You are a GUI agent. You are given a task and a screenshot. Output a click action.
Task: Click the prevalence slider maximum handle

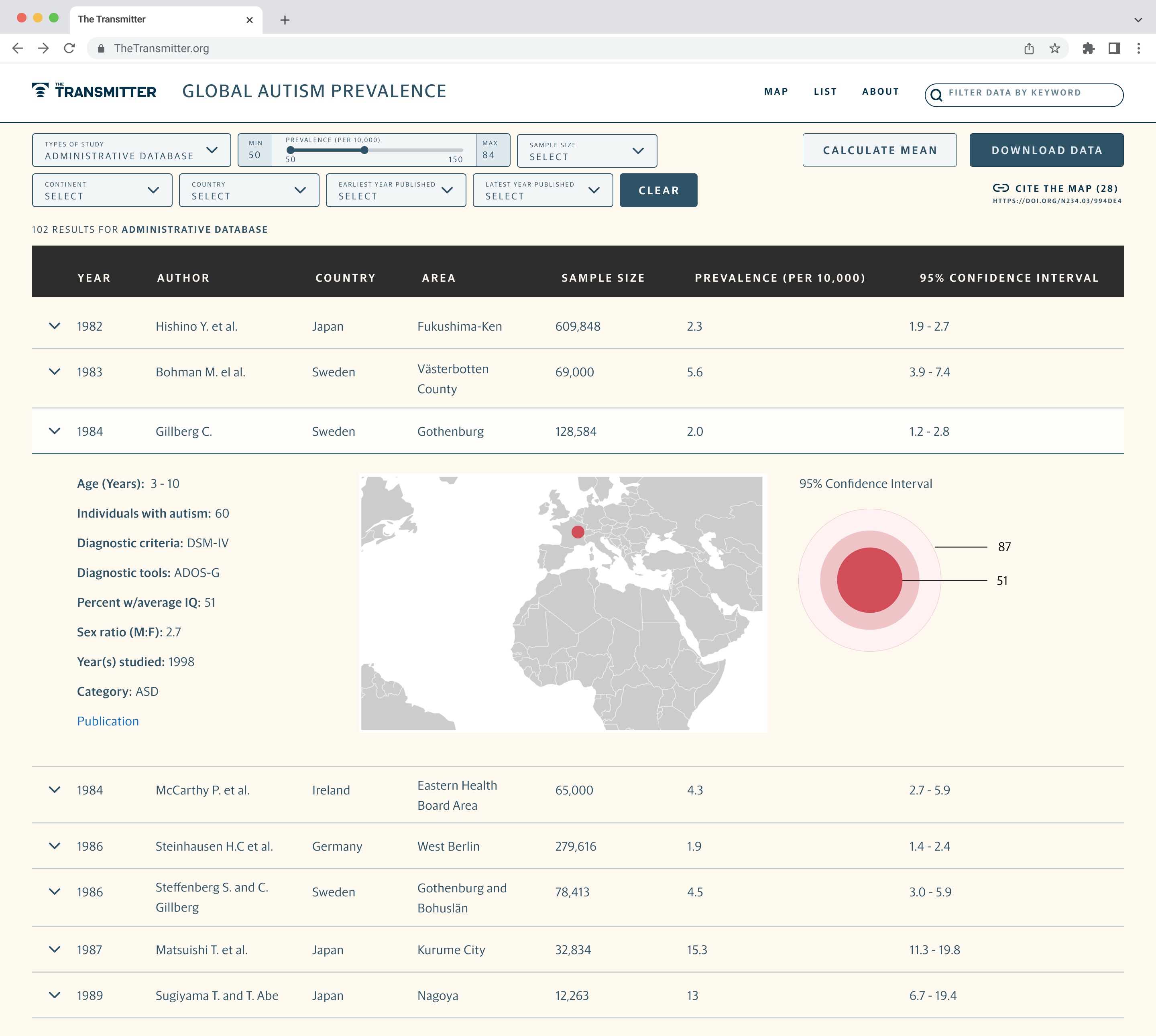(x=364, y=150)
